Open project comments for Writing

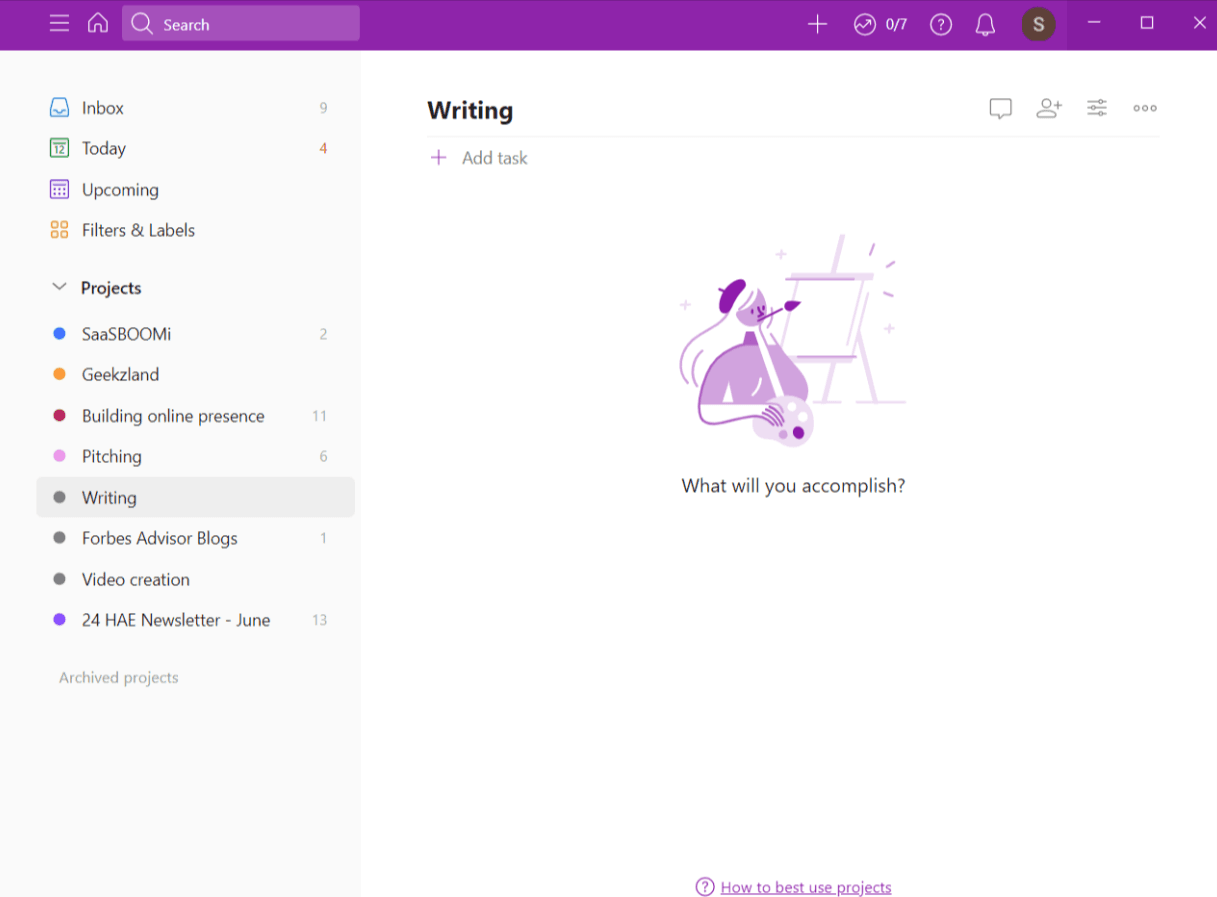1000,108
